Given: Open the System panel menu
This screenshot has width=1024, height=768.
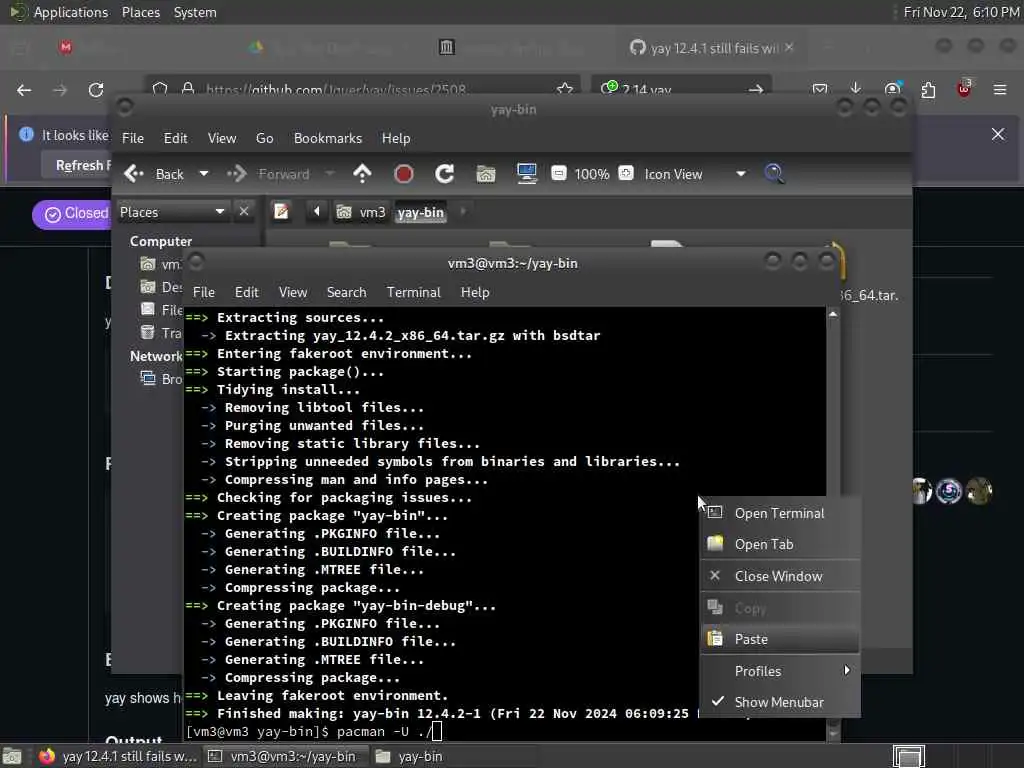Looking at the screenshot, I should click(195, 12).
